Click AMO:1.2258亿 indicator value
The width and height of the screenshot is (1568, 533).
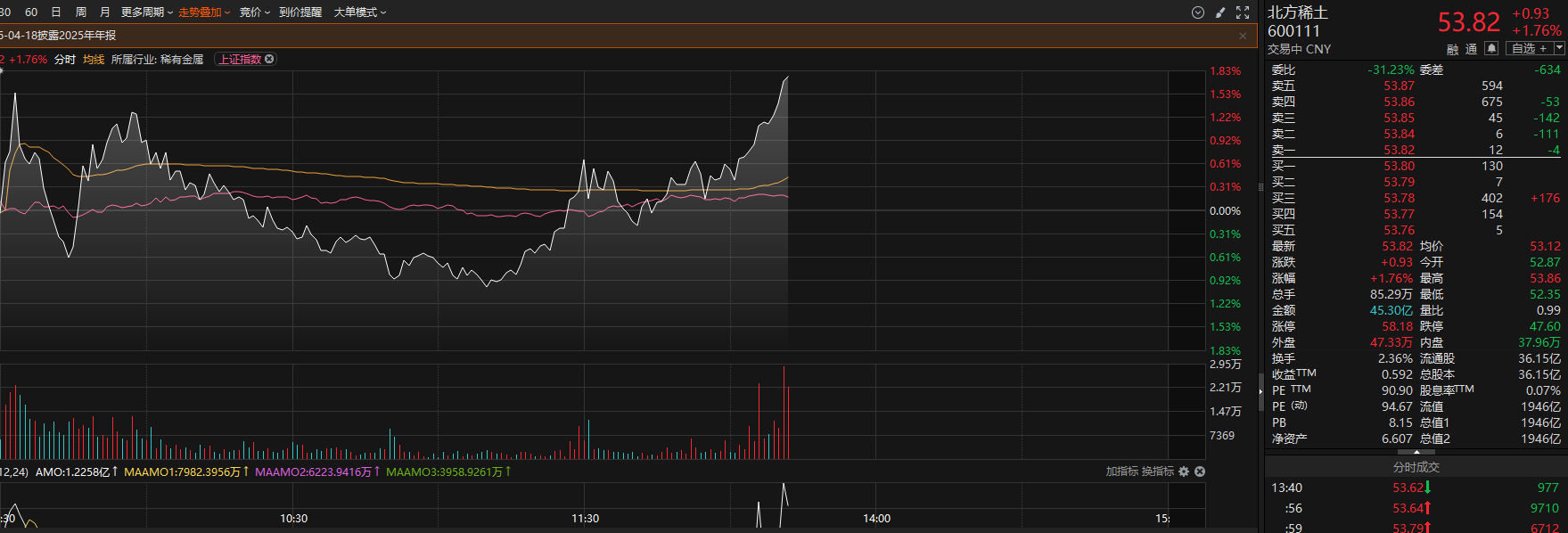(77, 471)
